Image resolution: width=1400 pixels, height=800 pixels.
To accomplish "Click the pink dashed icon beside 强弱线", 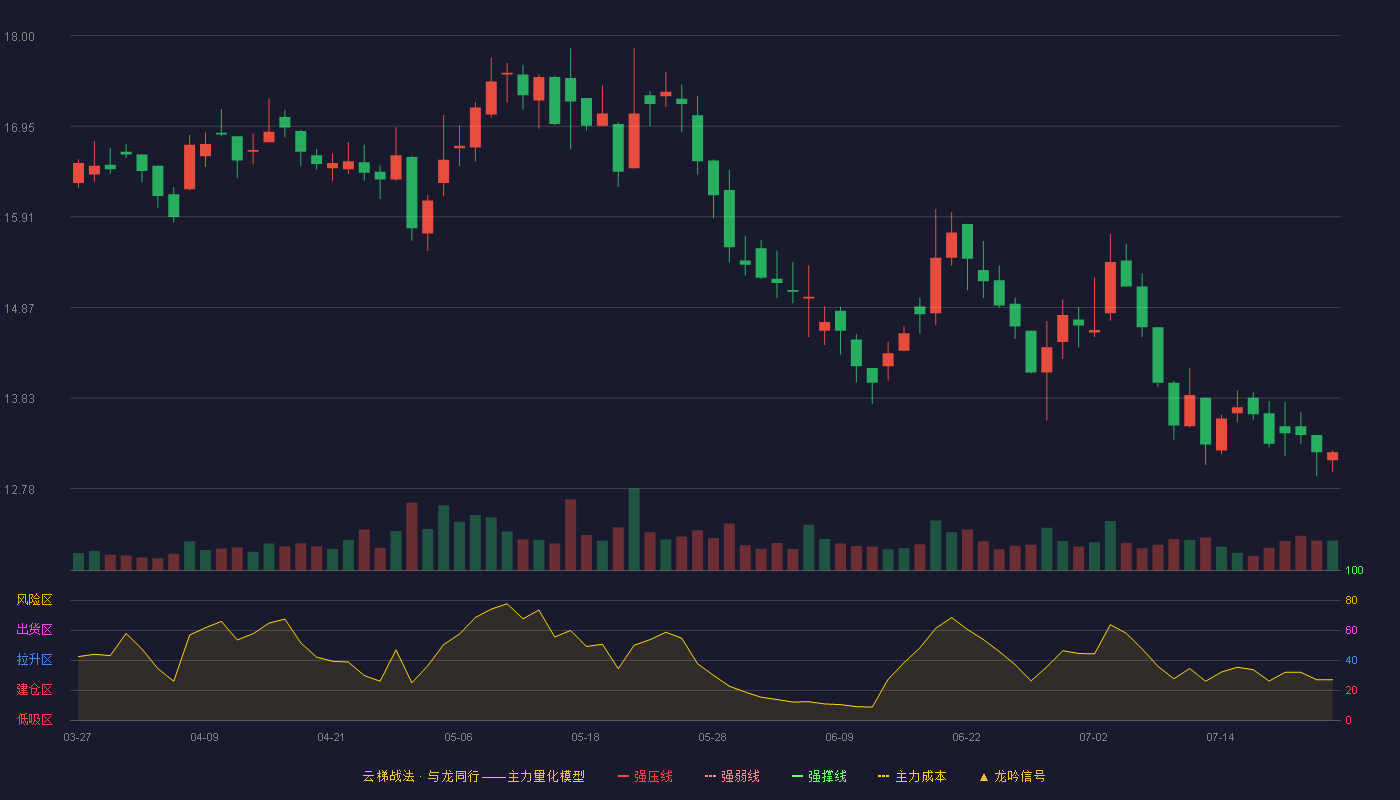I will [711, 776].
